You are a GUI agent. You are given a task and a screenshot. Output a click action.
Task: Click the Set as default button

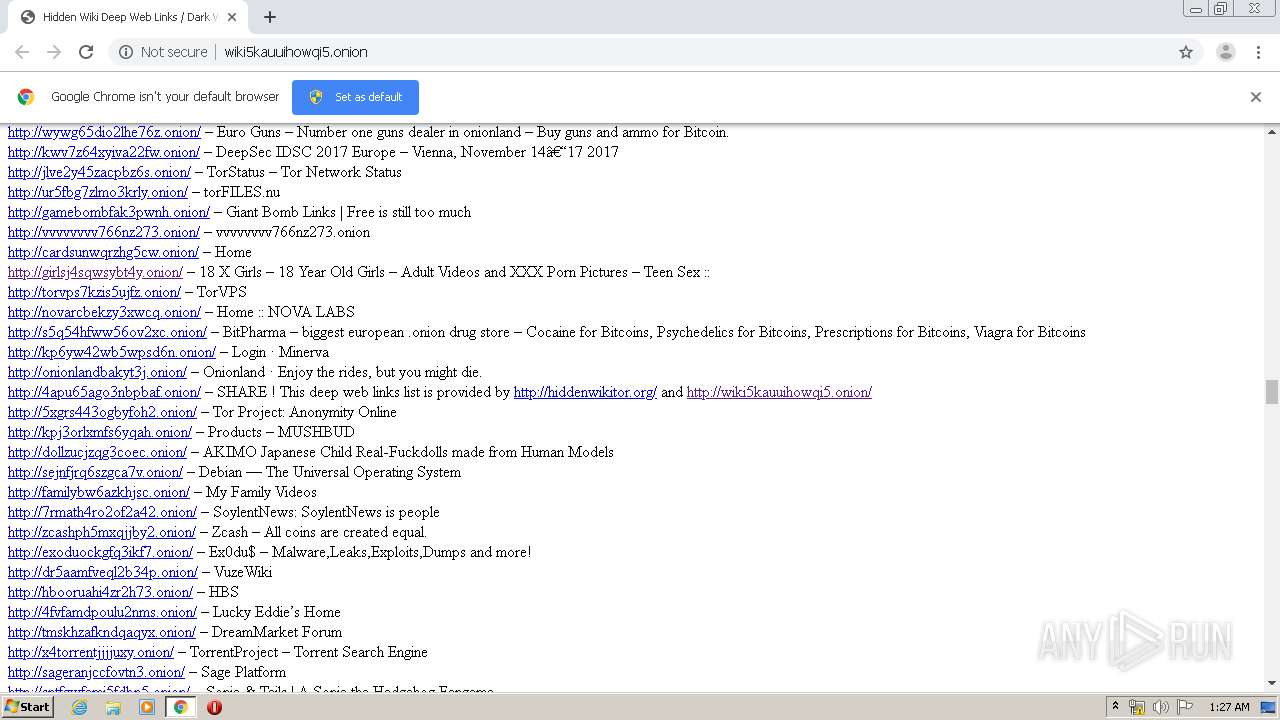pyautogui.click(x=355, y=97)
